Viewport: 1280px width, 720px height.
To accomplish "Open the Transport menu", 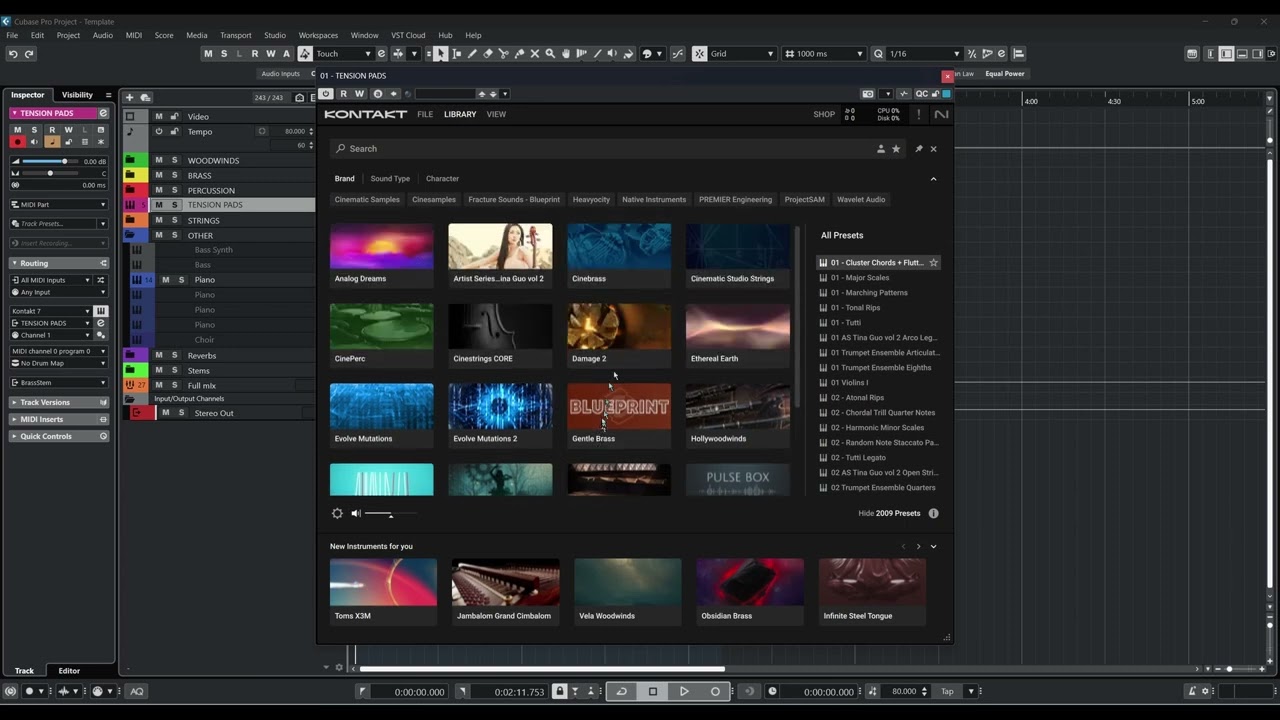I will [235, 35].
